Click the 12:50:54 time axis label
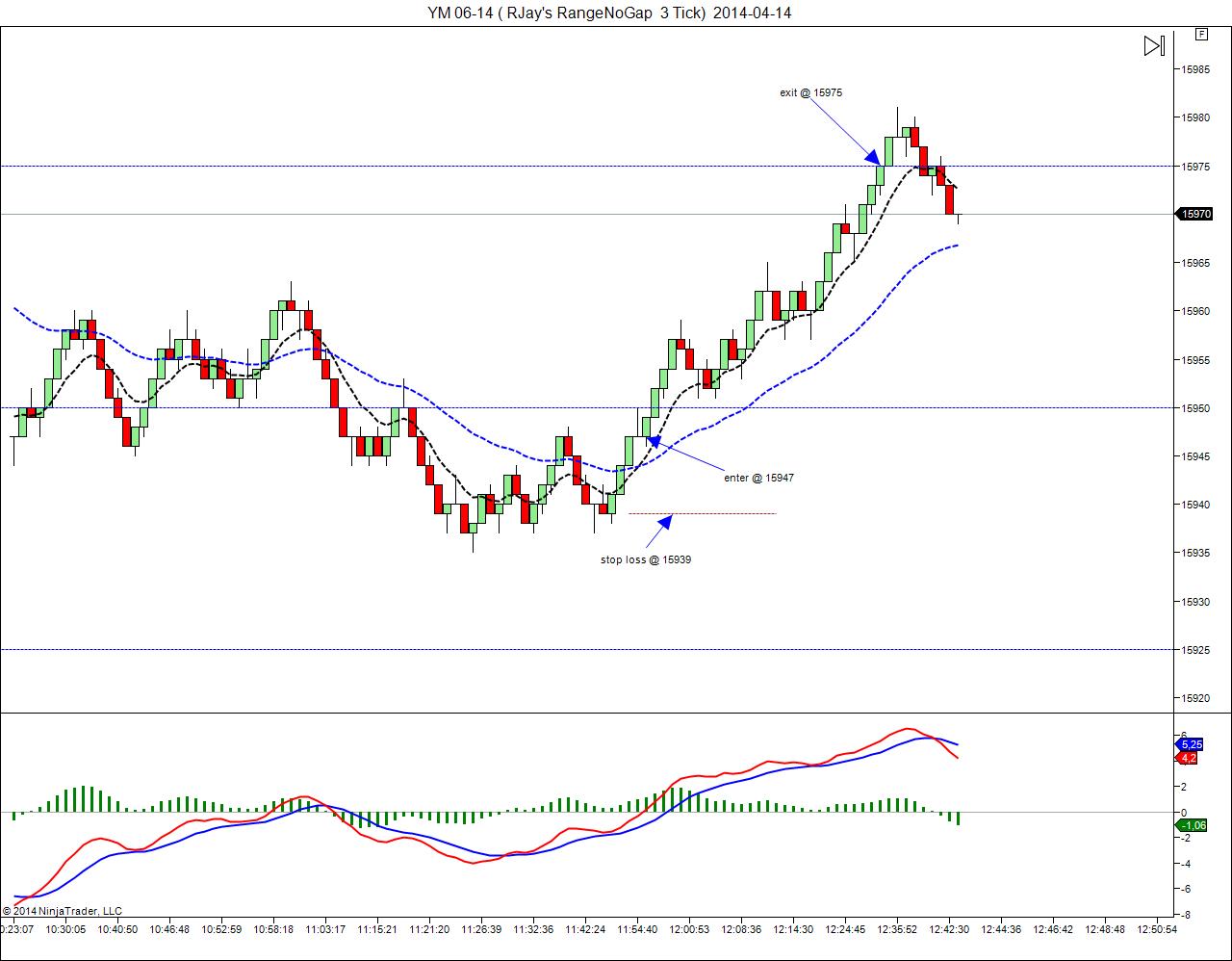 pos(1157,930)
